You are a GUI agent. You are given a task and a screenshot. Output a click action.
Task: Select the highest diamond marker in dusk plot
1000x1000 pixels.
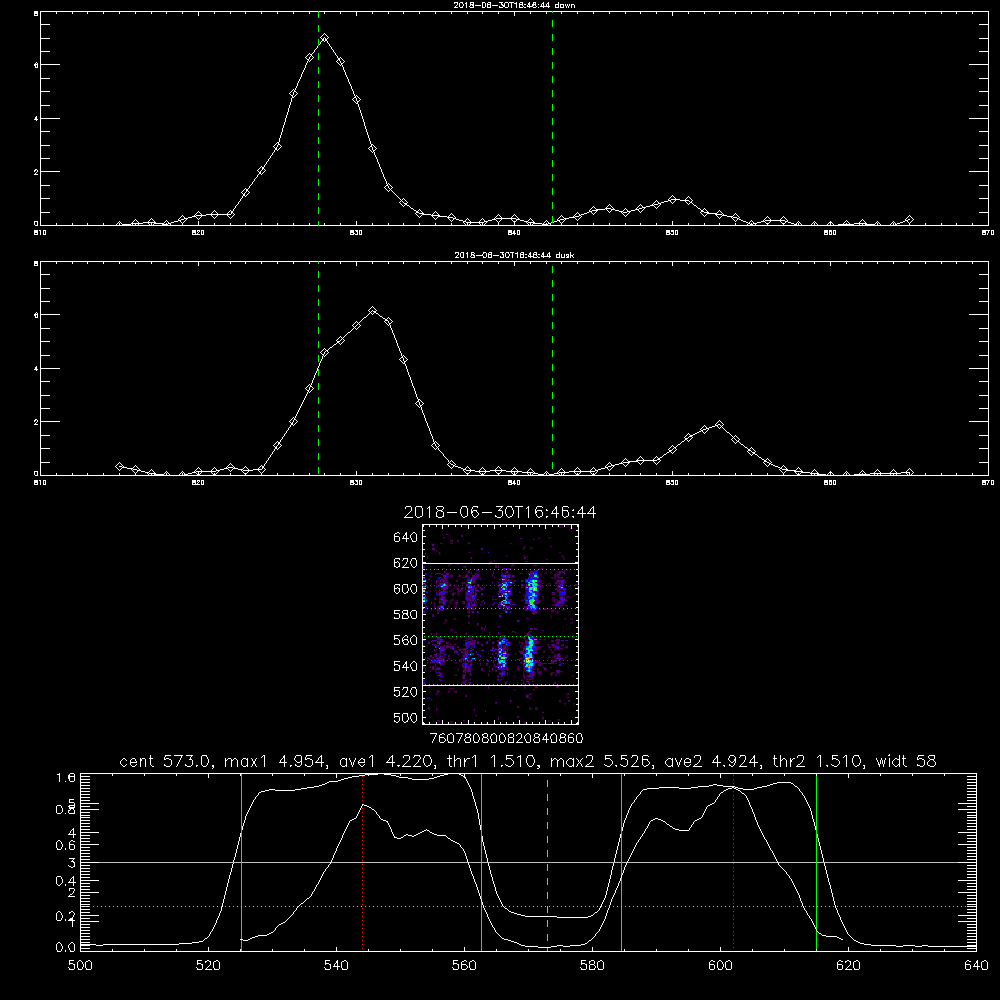tap(373, 311)
